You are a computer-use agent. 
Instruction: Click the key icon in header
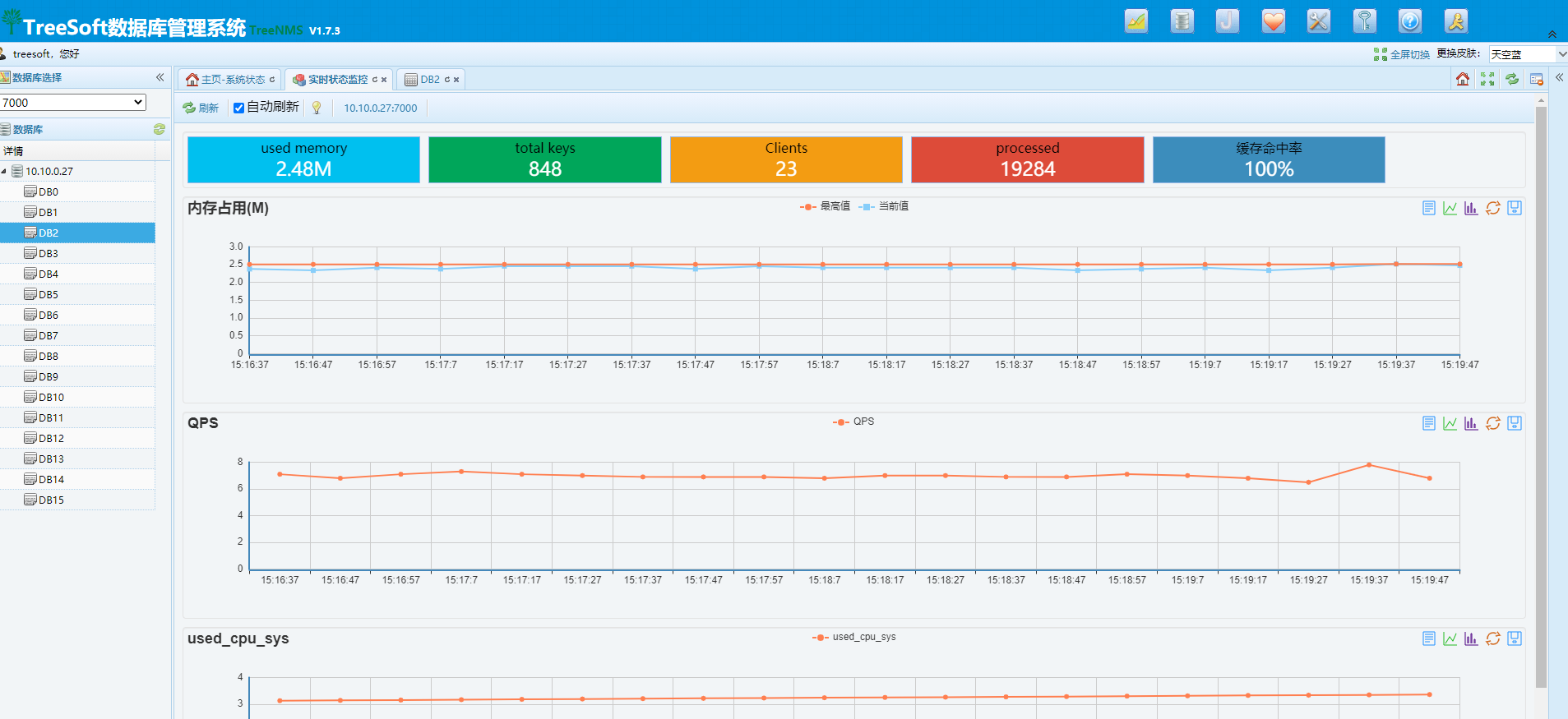tap(1365, 21)
